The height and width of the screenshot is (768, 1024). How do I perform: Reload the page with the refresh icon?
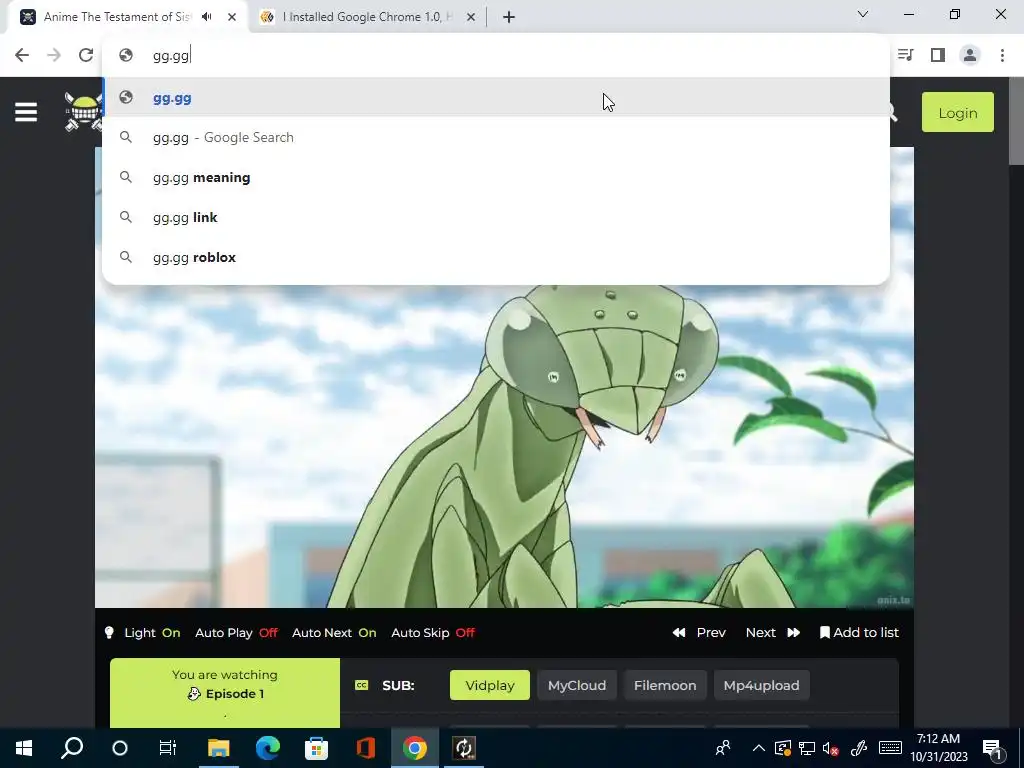[x=86, y=55]
